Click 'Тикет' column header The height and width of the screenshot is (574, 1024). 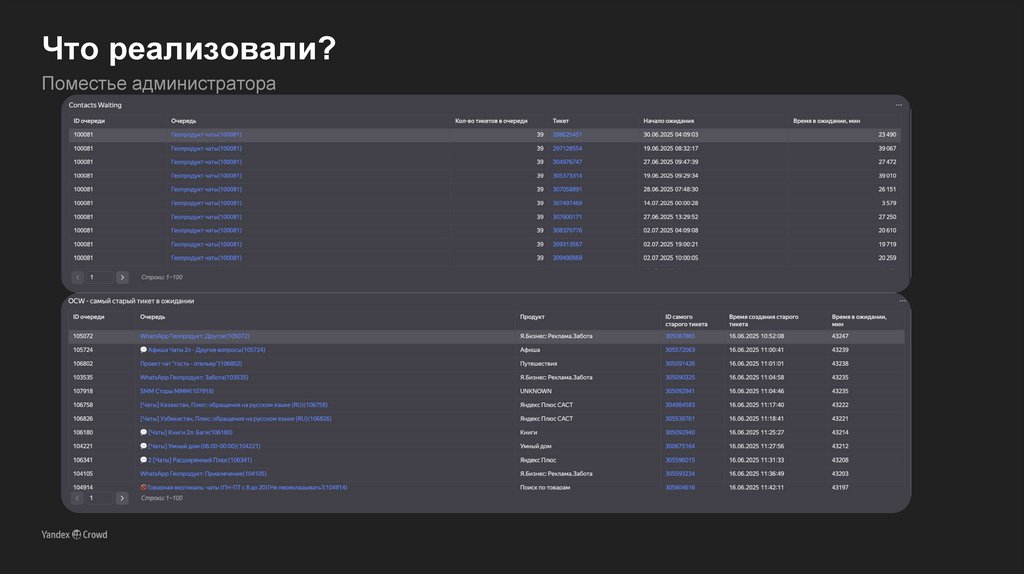pyautogui.click(x=560, y=121)
